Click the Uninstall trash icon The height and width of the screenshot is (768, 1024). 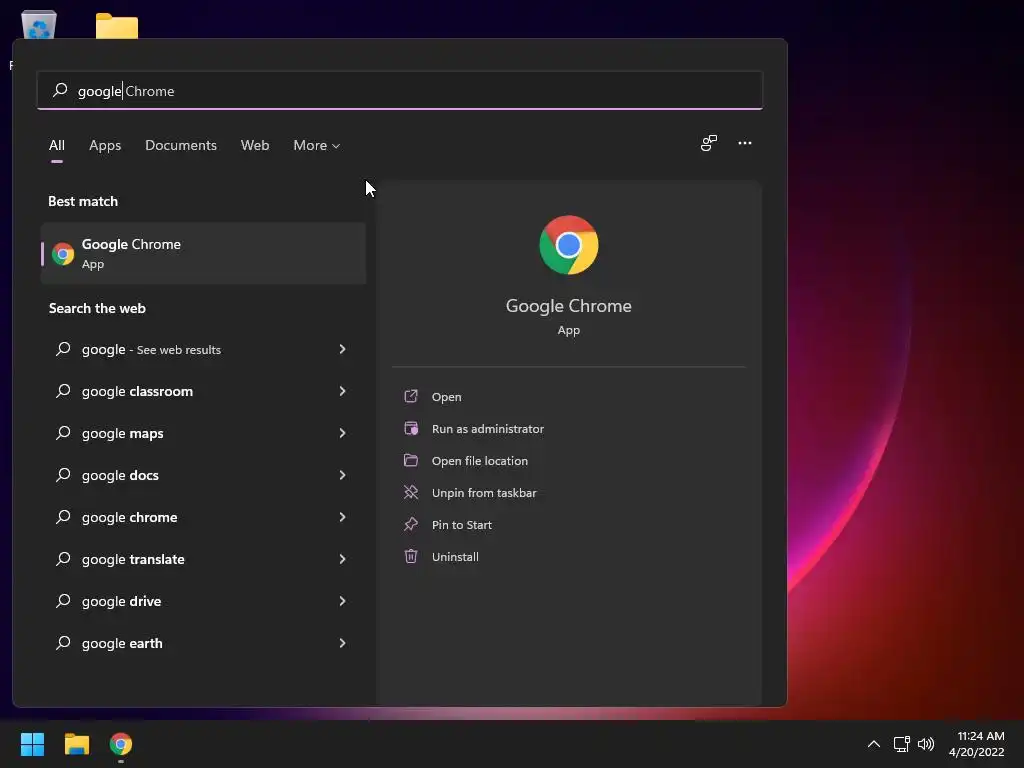click(x=411, y=556)
